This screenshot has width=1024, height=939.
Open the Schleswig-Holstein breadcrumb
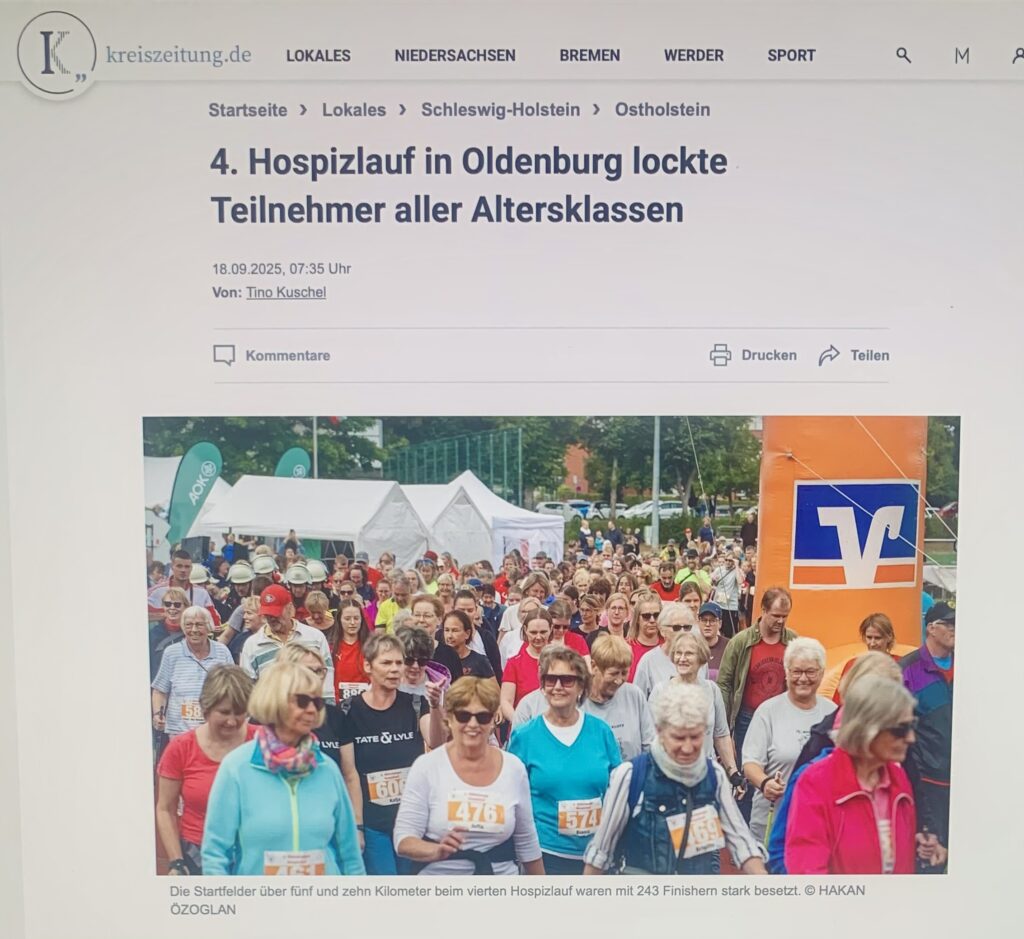coord(500,110)
